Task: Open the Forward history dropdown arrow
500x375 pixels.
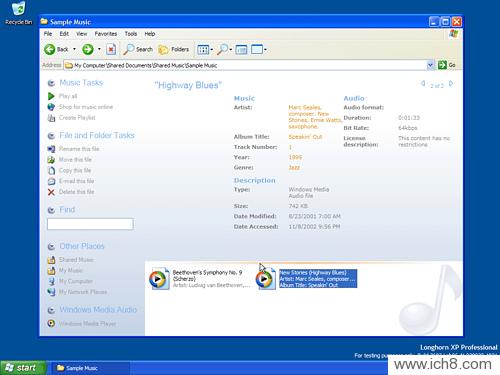Action: [99, 49]
